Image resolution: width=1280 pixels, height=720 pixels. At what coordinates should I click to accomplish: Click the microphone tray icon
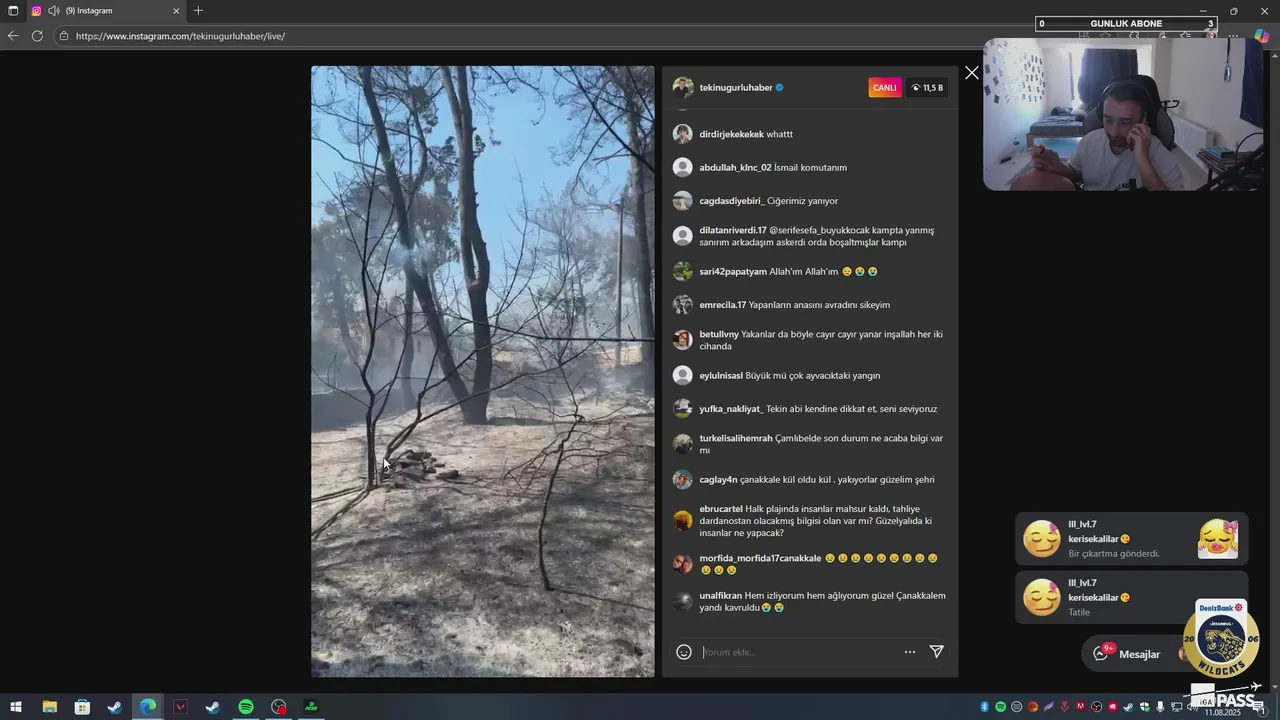point(1160,707)
